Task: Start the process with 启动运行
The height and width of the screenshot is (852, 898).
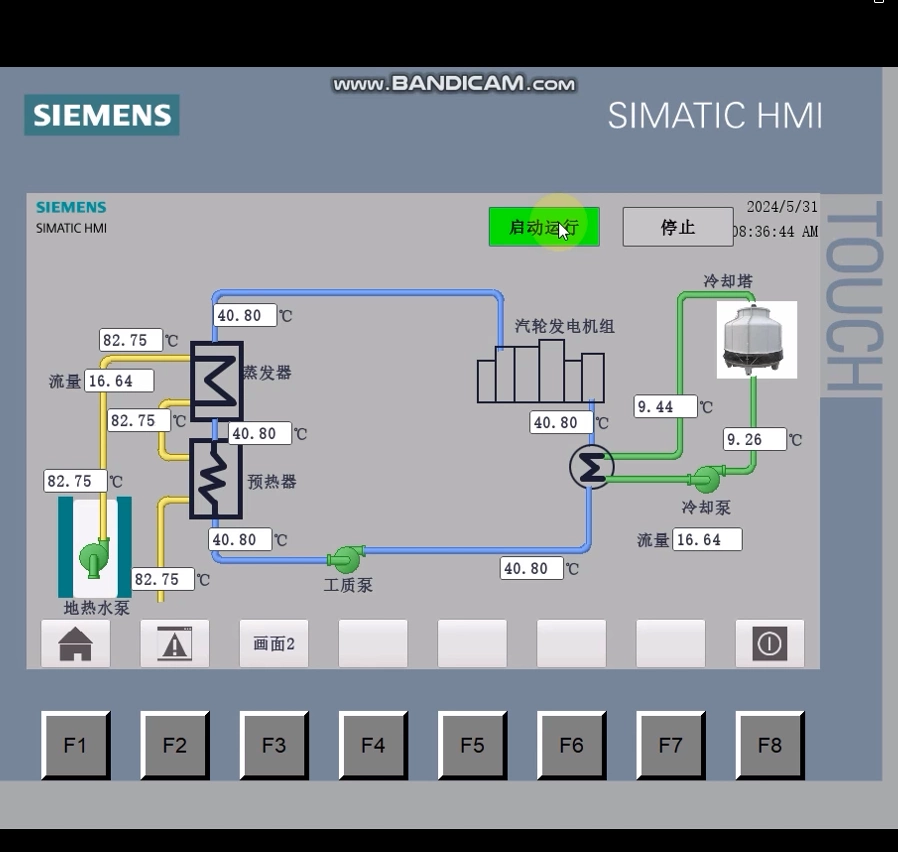Action: pos(544,227)
